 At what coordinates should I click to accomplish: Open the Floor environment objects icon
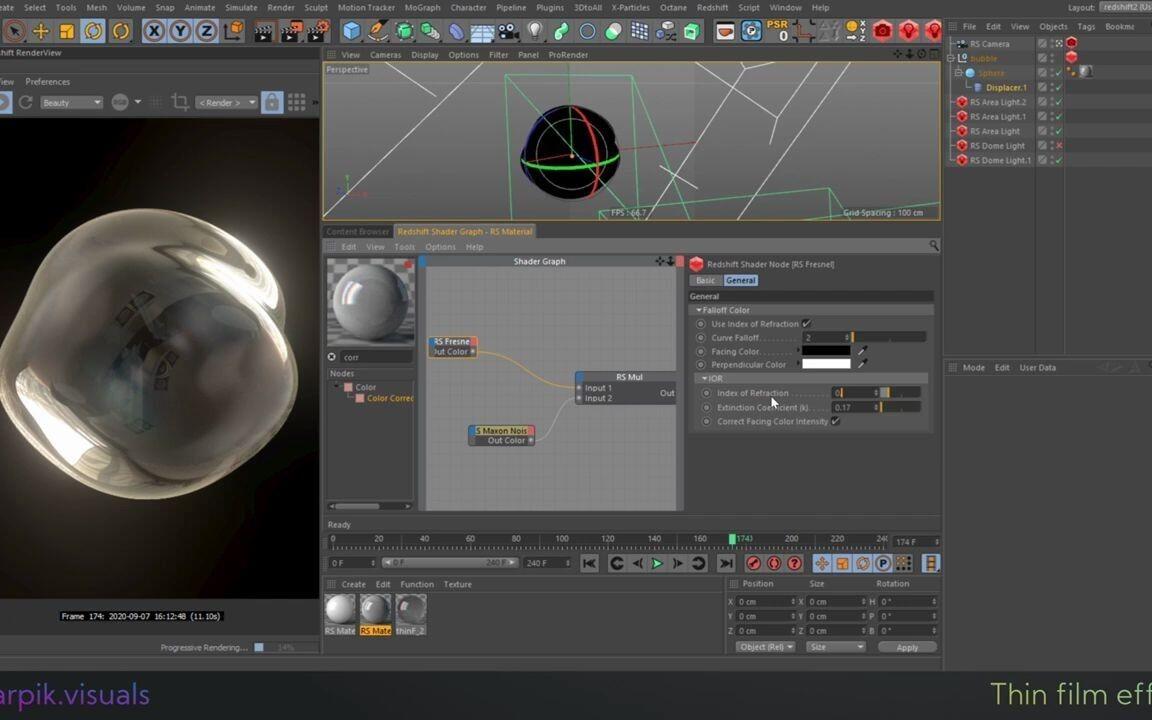pos(482,32)
